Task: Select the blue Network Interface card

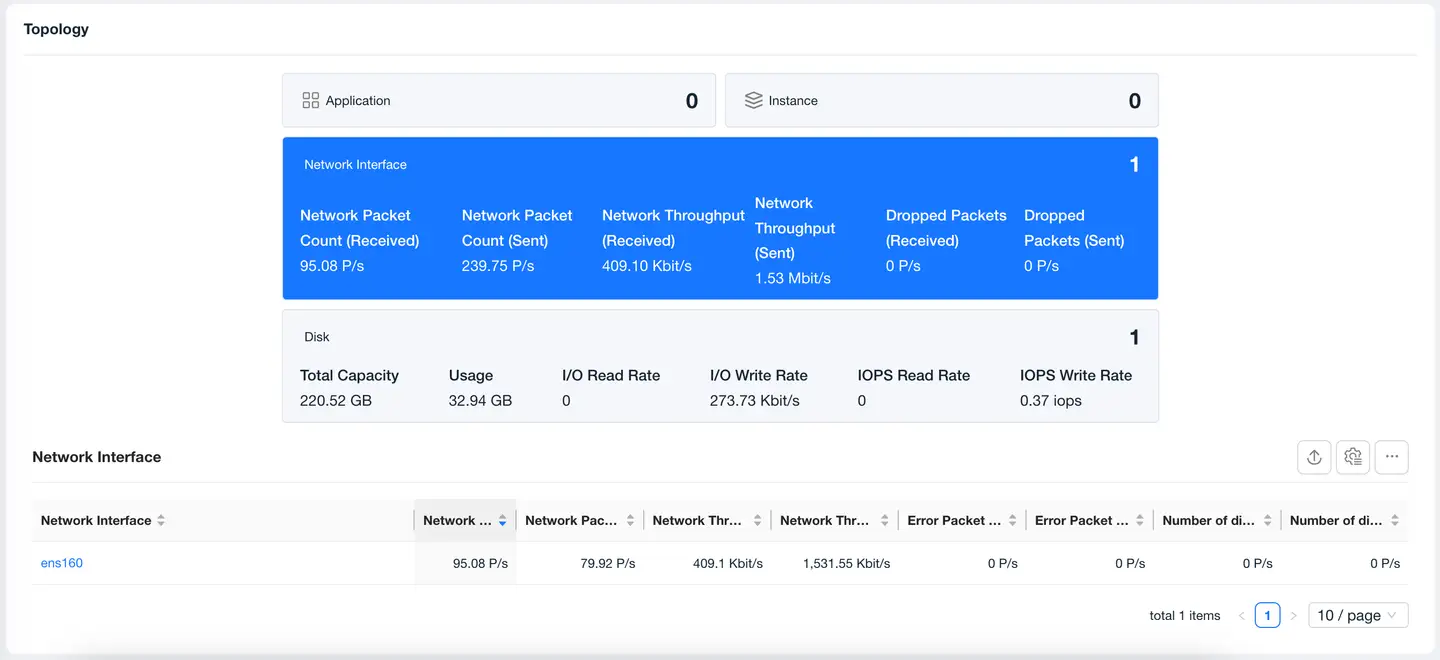Action: pos(720,218)
